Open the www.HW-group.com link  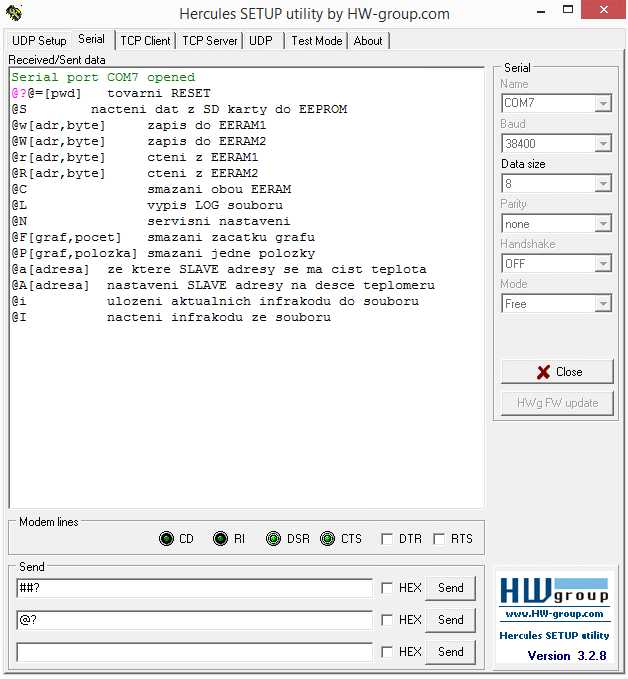[554, 614]
